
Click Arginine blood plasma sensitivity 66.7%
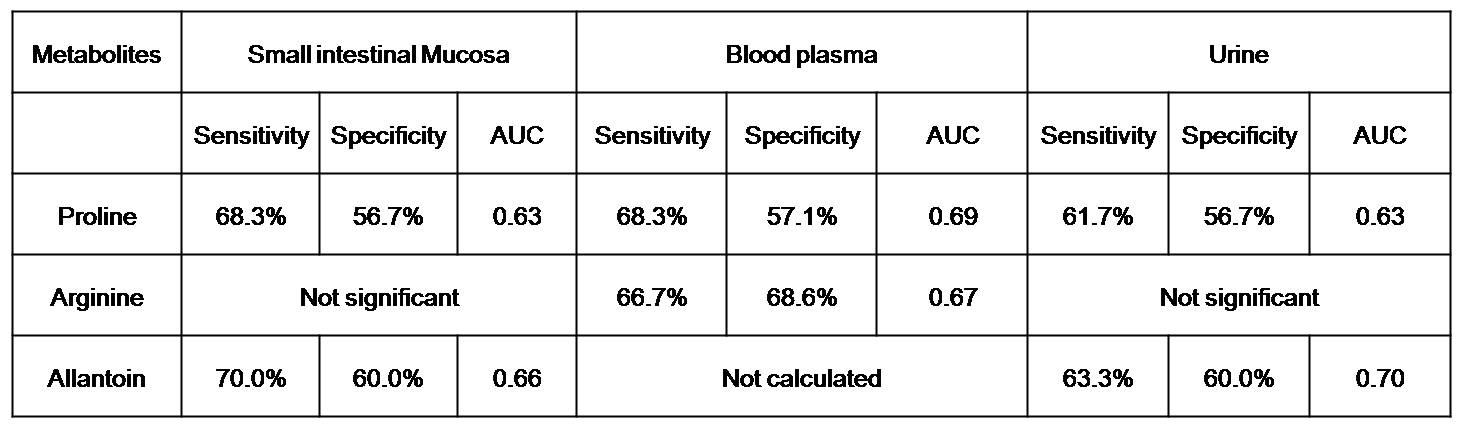point(651,298)
